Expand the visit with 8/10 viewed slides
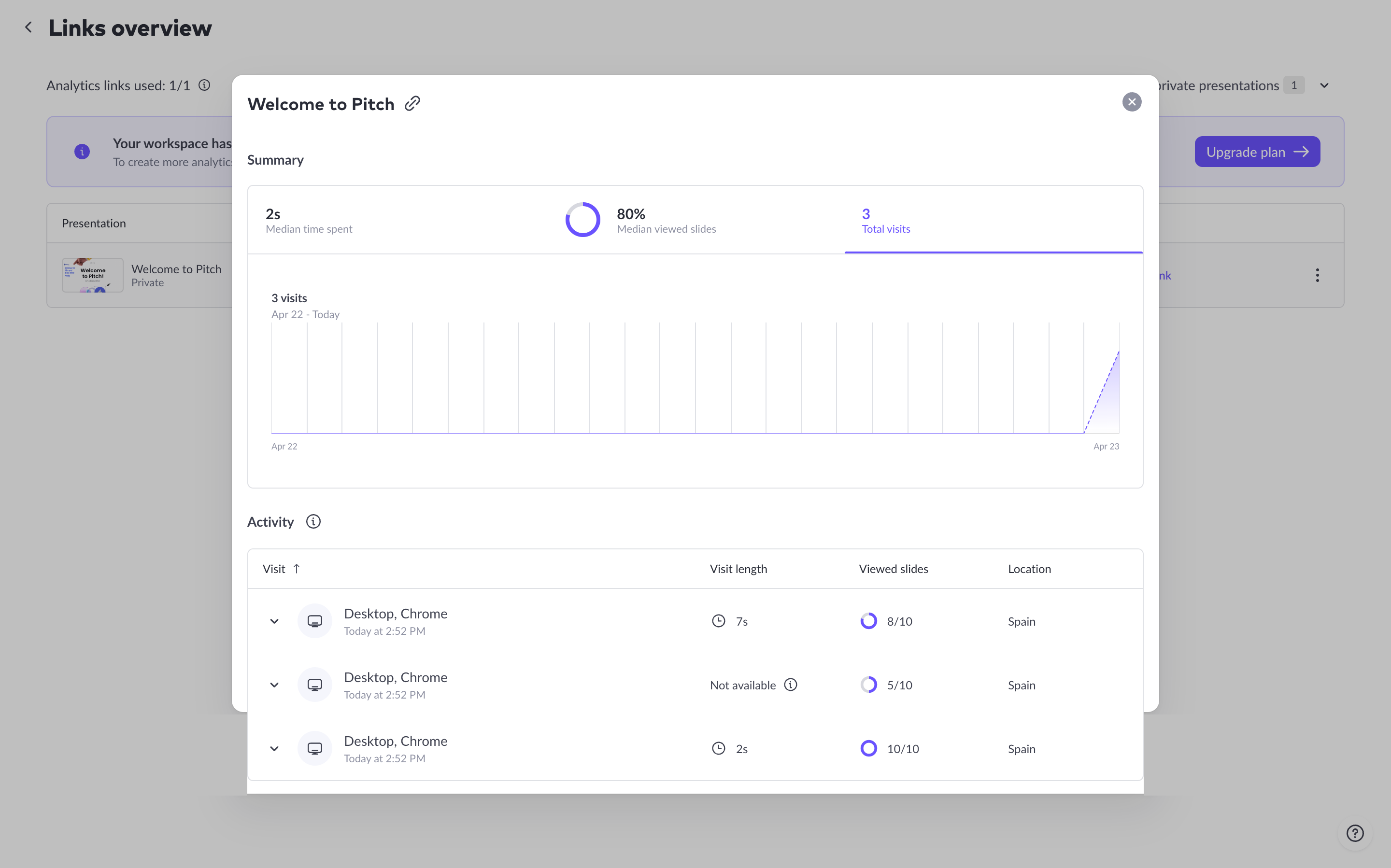 click(274, 621)
